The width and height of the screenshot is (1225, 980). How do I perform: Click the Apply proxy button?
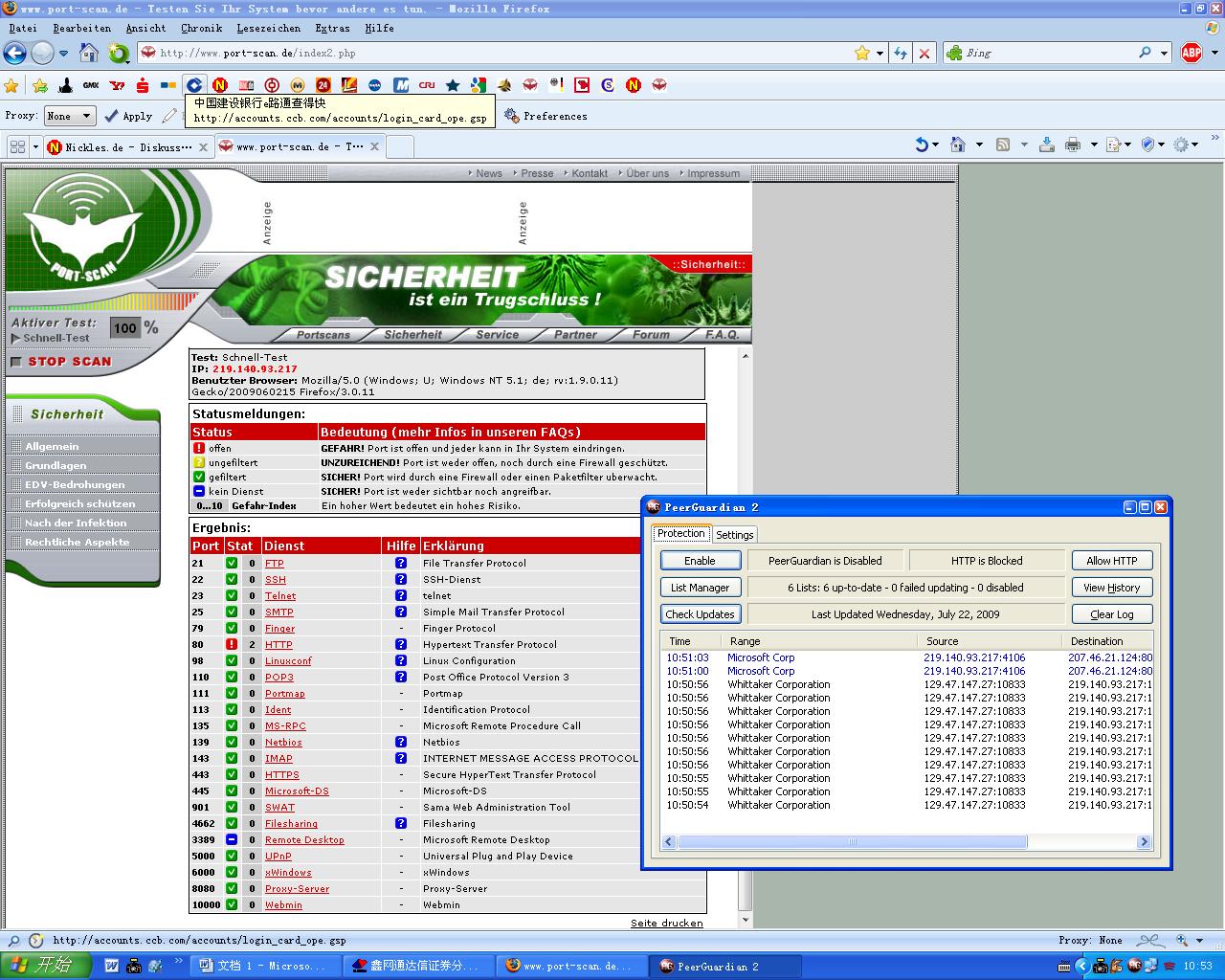(128, 116)
